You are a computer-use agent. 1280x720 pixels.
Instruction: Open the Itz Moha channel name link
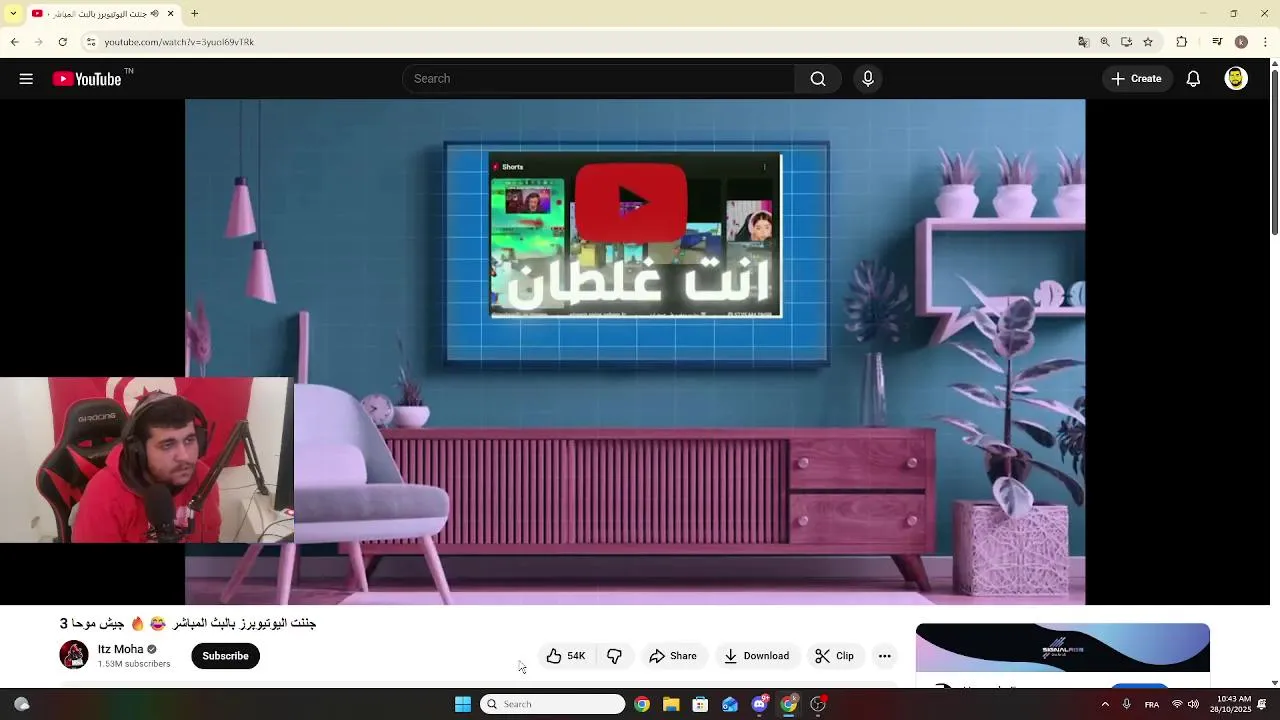pos(120,649)
